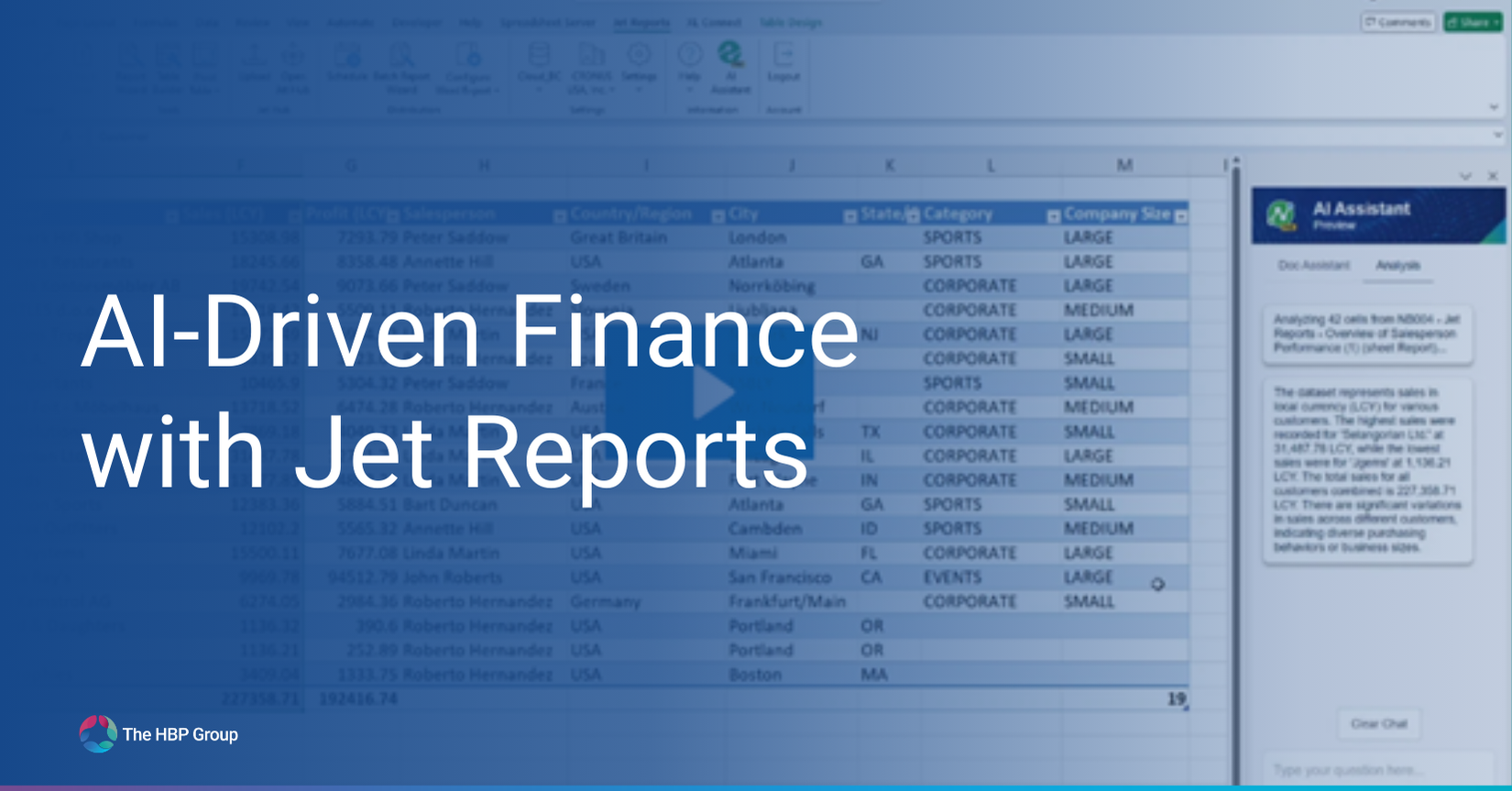Viewport: 1512px width, 791px height.
Task: Select column L header
Action: pyautogui.click(x=991, y=165)
